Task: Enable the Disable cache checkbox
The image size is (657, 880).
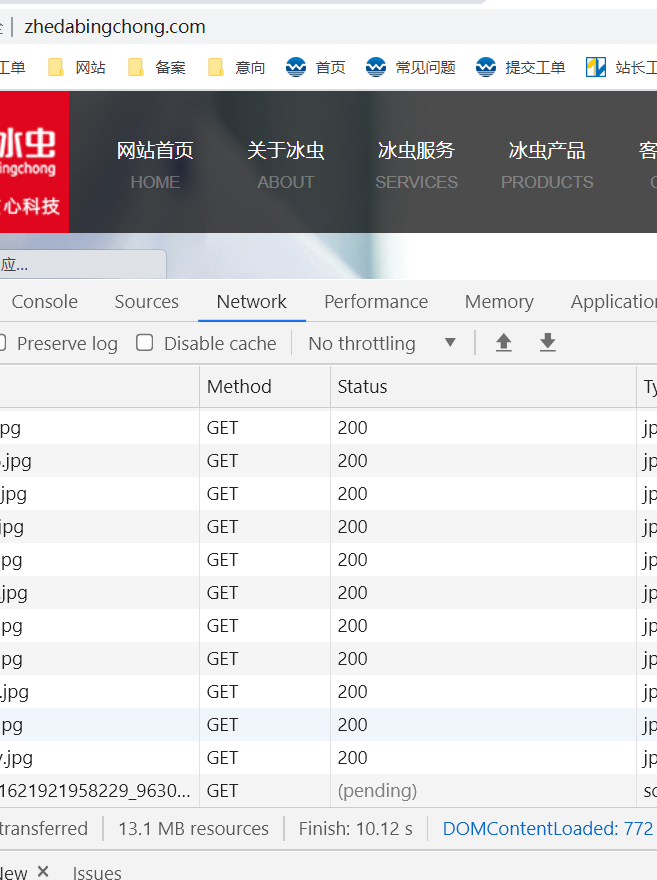Action: [x=145, y=343]
